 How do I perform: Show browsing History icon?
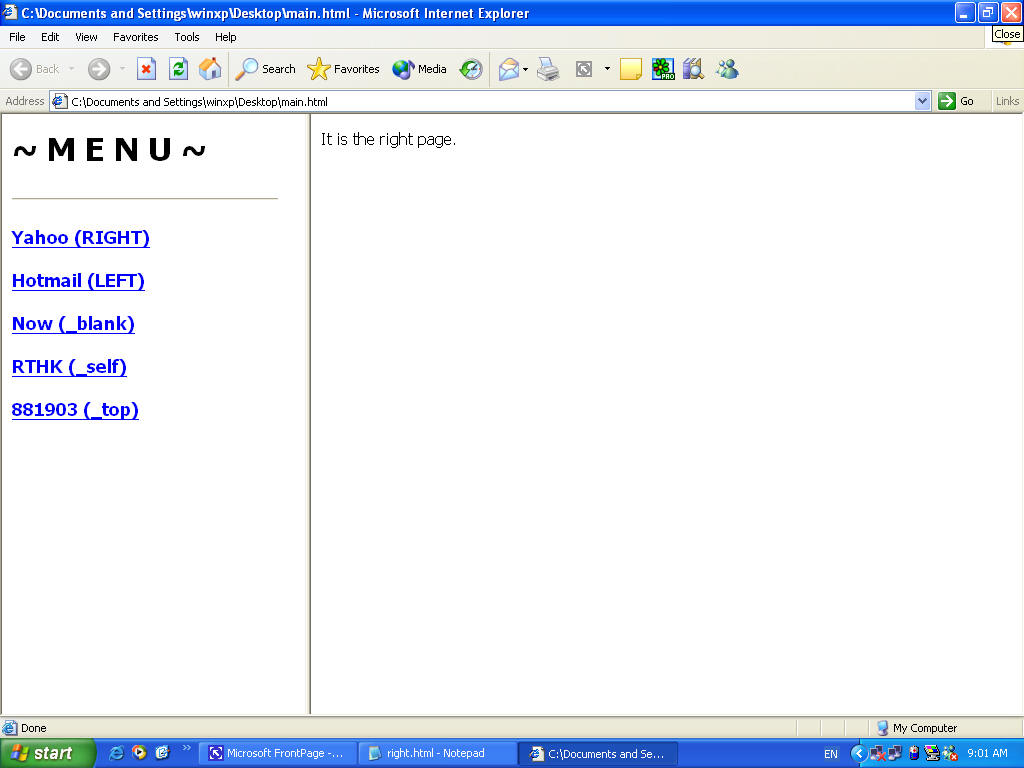point(471,69)
